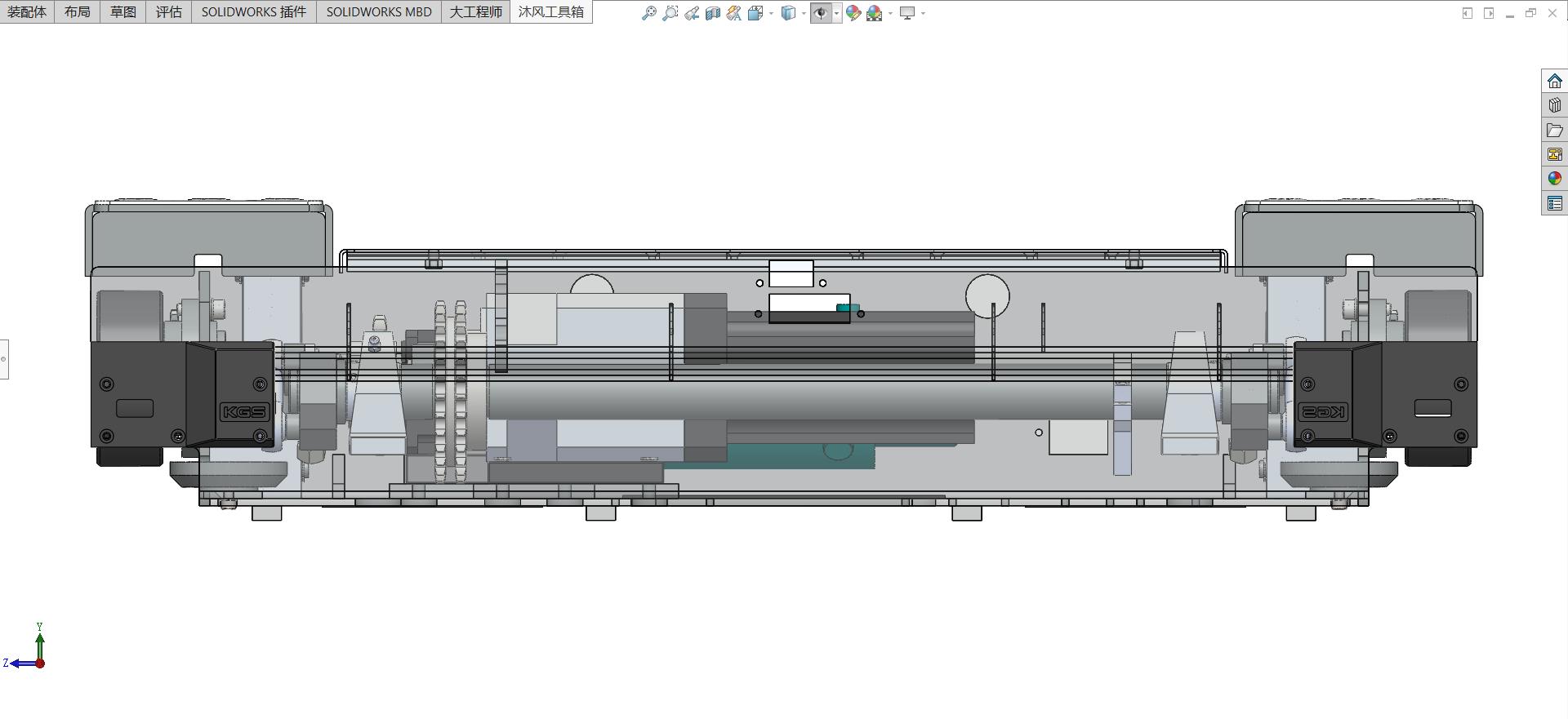1568x719 pixels.
Task: Expand the View Orientation dropdown arrow
Action: point(771,14)
